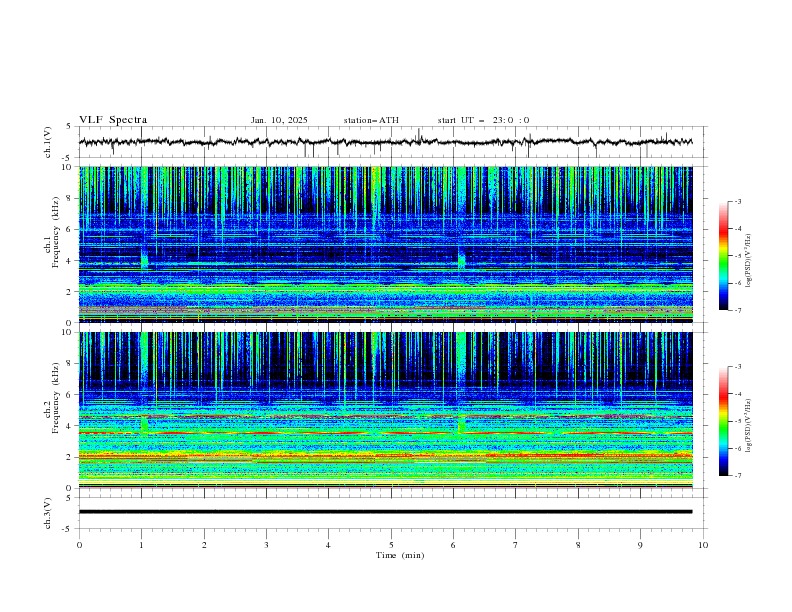Click the "5" tick on ch.1(V) axis
792x612 pixels.
tap(69, 126)
